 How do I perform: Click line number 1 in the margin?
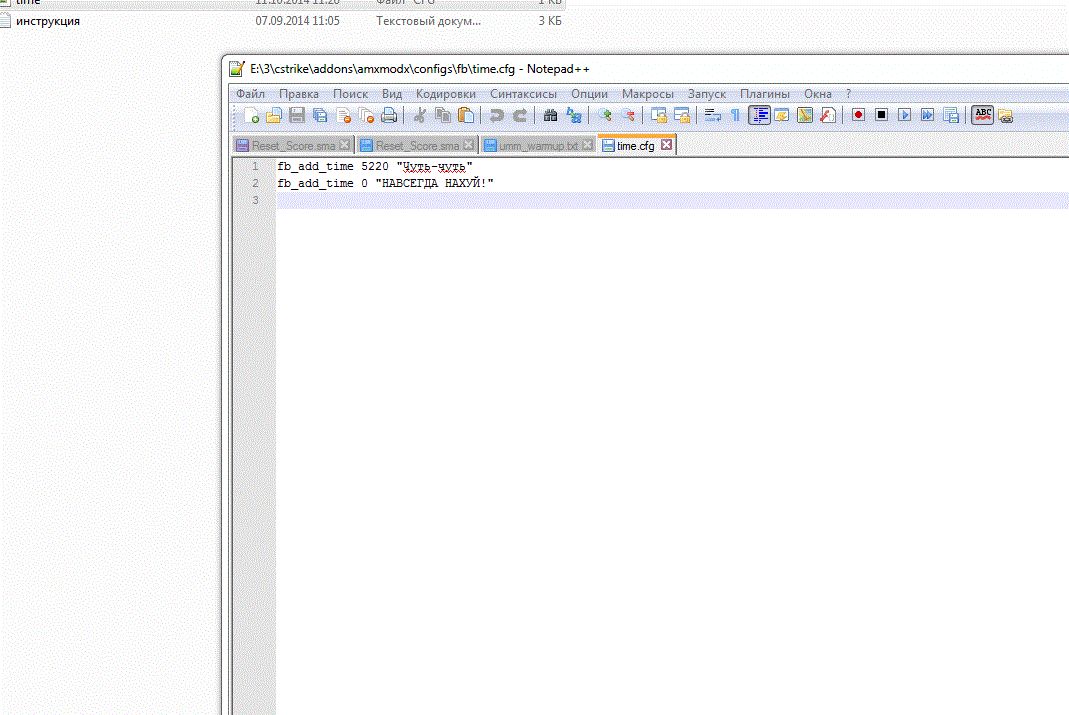(x=255, y=166)
